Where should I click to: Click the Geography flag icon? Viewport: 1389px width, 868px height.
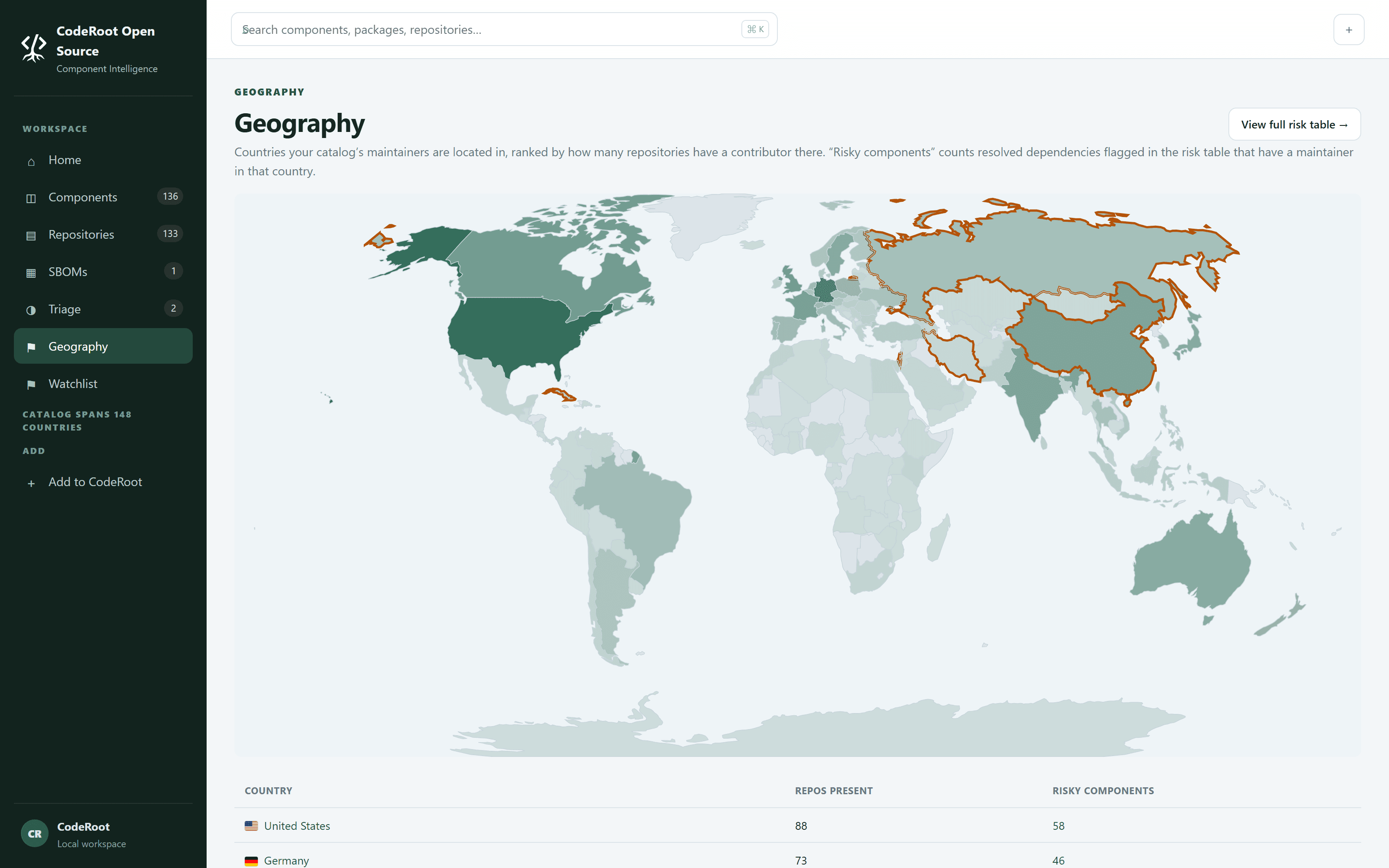[31, 347]
